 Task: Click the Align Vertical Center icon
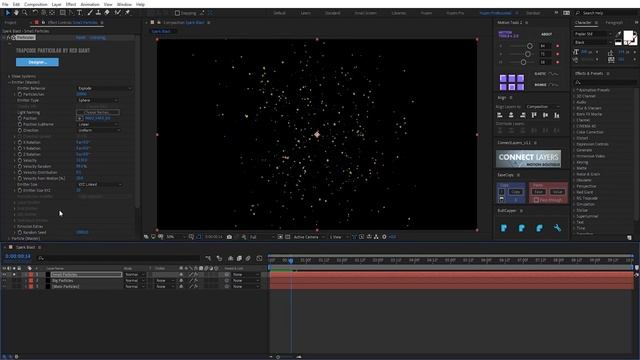545,116
